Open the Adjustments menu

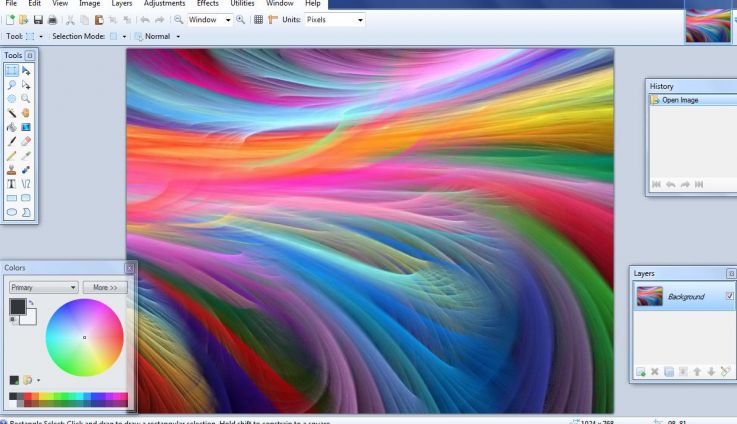[x=165, y=3]
